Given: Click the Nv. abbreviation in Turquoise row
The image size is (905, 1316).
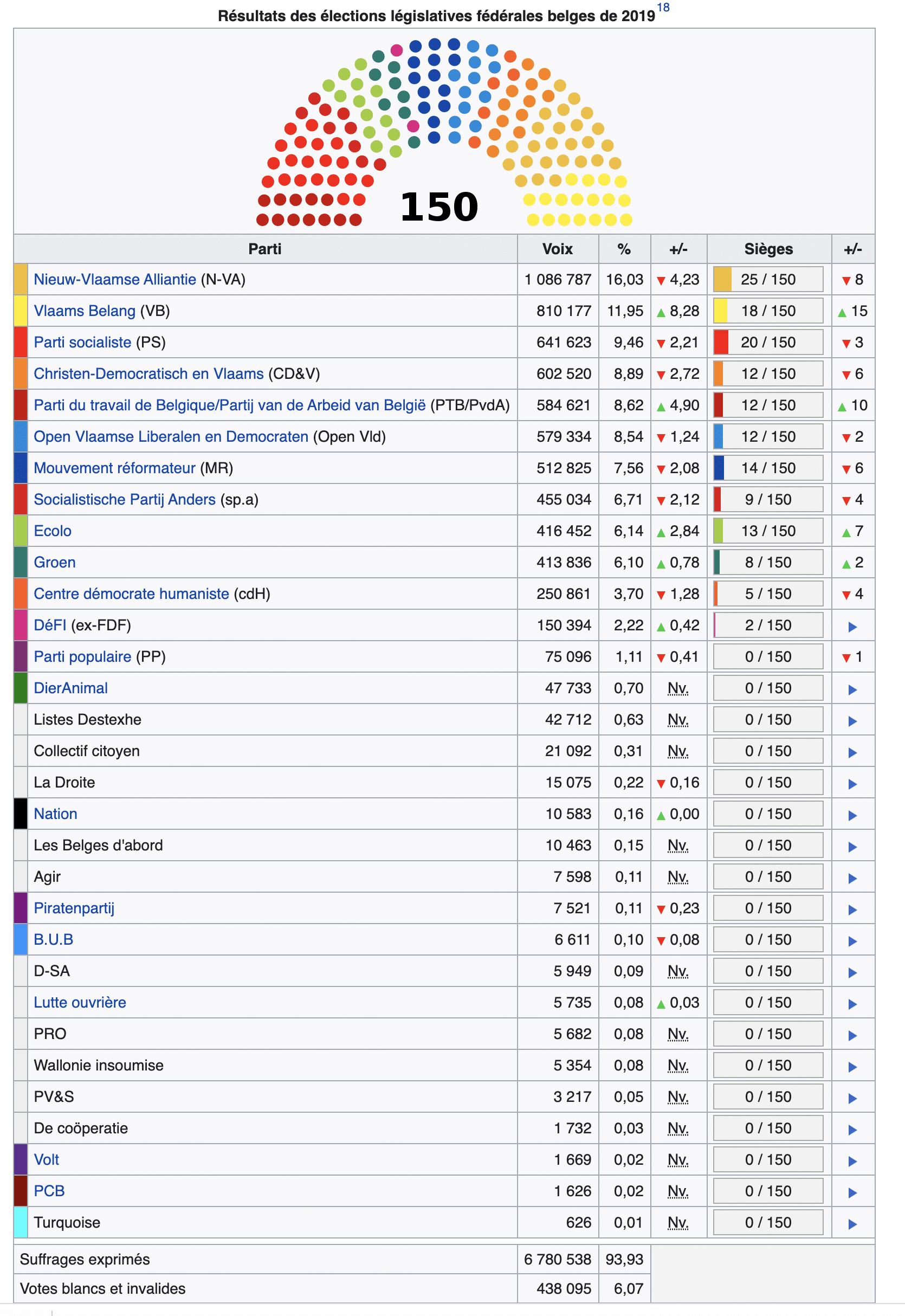Looking at the screenshot, I should [677, 1223].
